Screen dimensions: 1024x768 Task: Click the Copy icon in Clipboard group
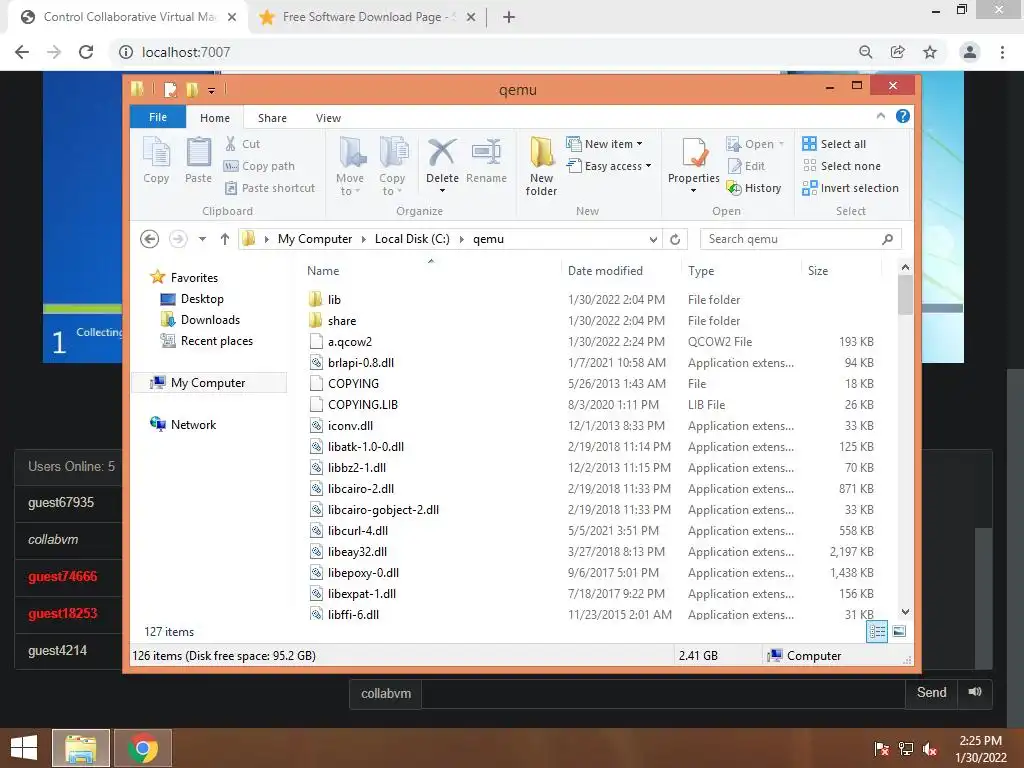click(x=156, y=160)
